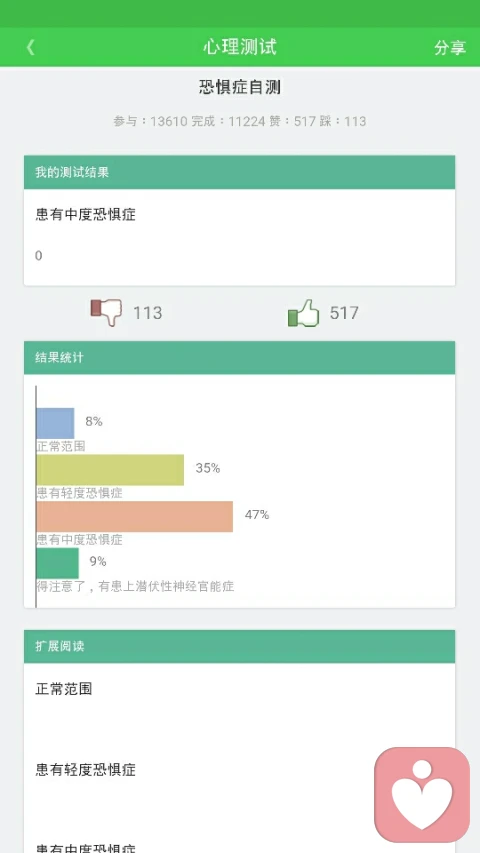The height and width of the screenshot is (853, 480).
Task: Tap the 恐惧症自测 test heading
Action: point(240,87)
